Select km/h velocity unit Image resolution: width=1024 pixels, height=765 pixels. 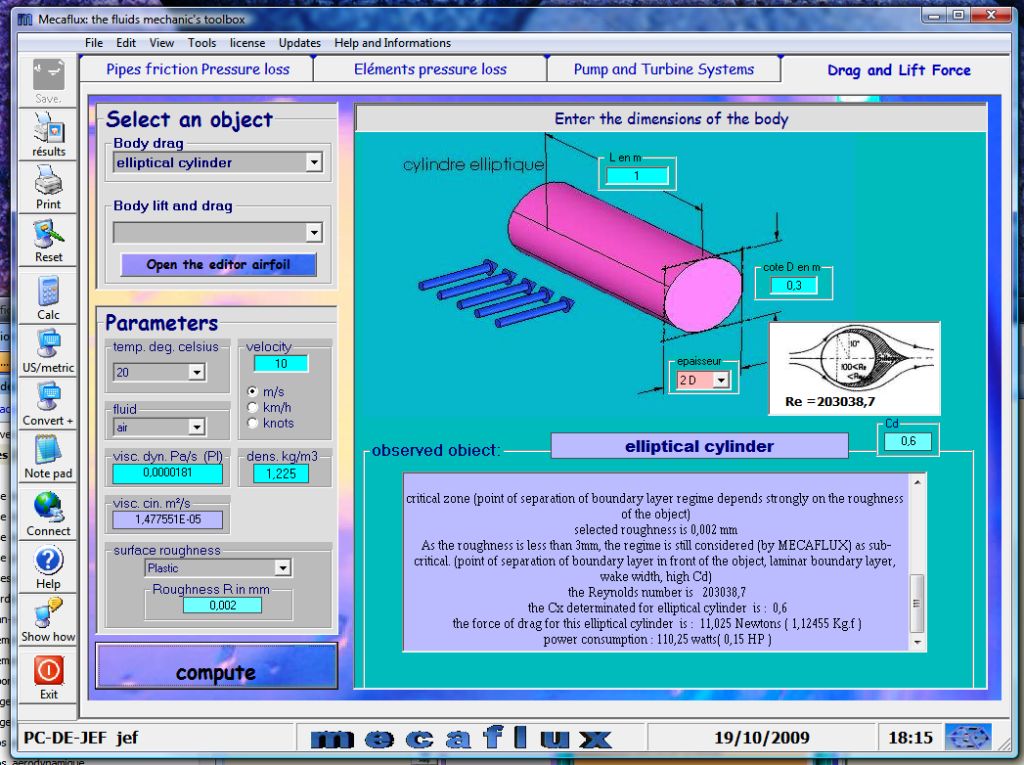pos(253,407)
